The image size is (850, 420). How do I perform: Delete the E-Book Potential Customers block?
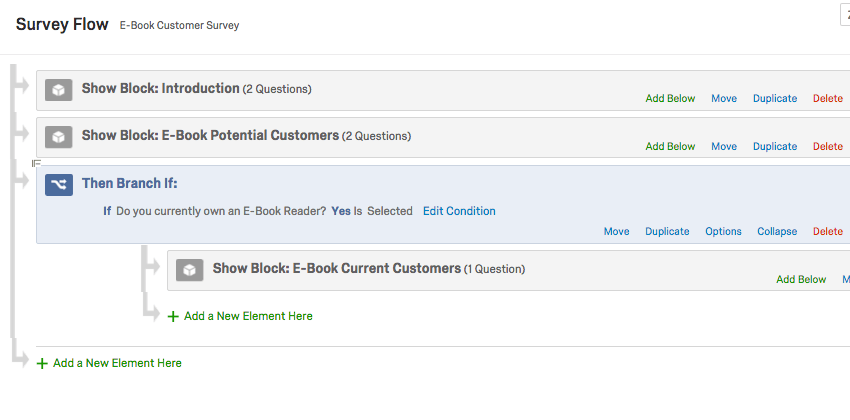click(828, 146)
